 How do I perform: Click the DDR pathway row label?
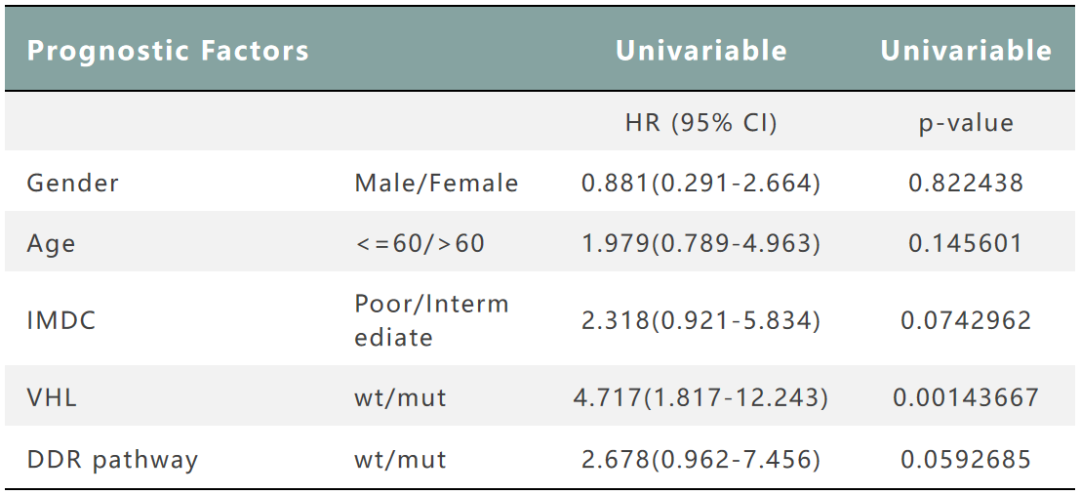[x=112, y=459]
